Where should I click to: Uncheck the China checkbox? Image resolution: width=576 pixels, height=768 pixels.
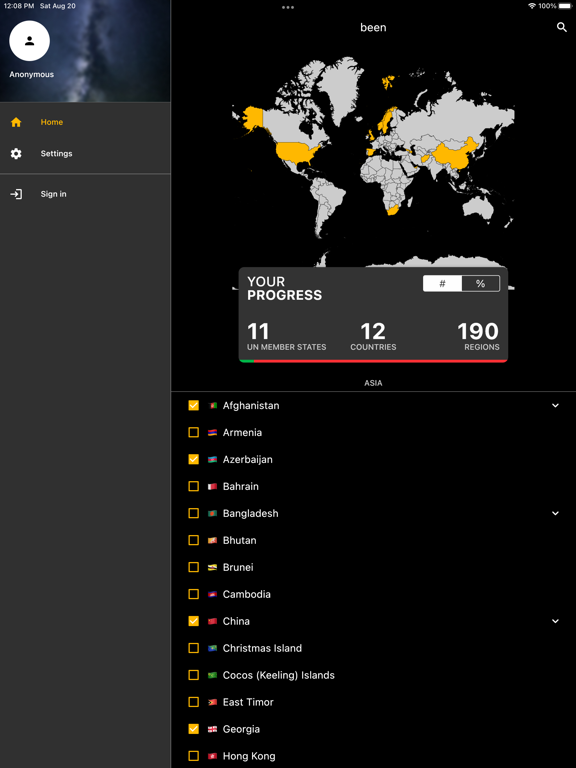click(193, 621)
